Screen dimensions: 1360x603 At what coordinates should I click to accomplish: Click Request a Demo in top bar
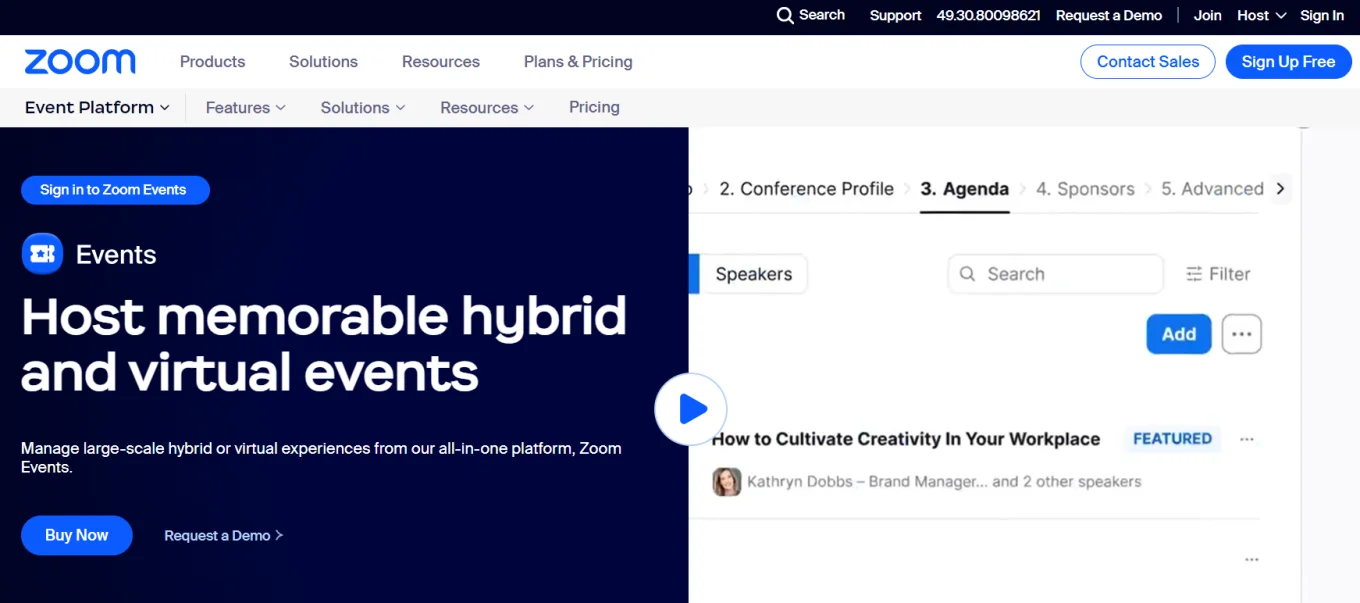[1109, 15]
